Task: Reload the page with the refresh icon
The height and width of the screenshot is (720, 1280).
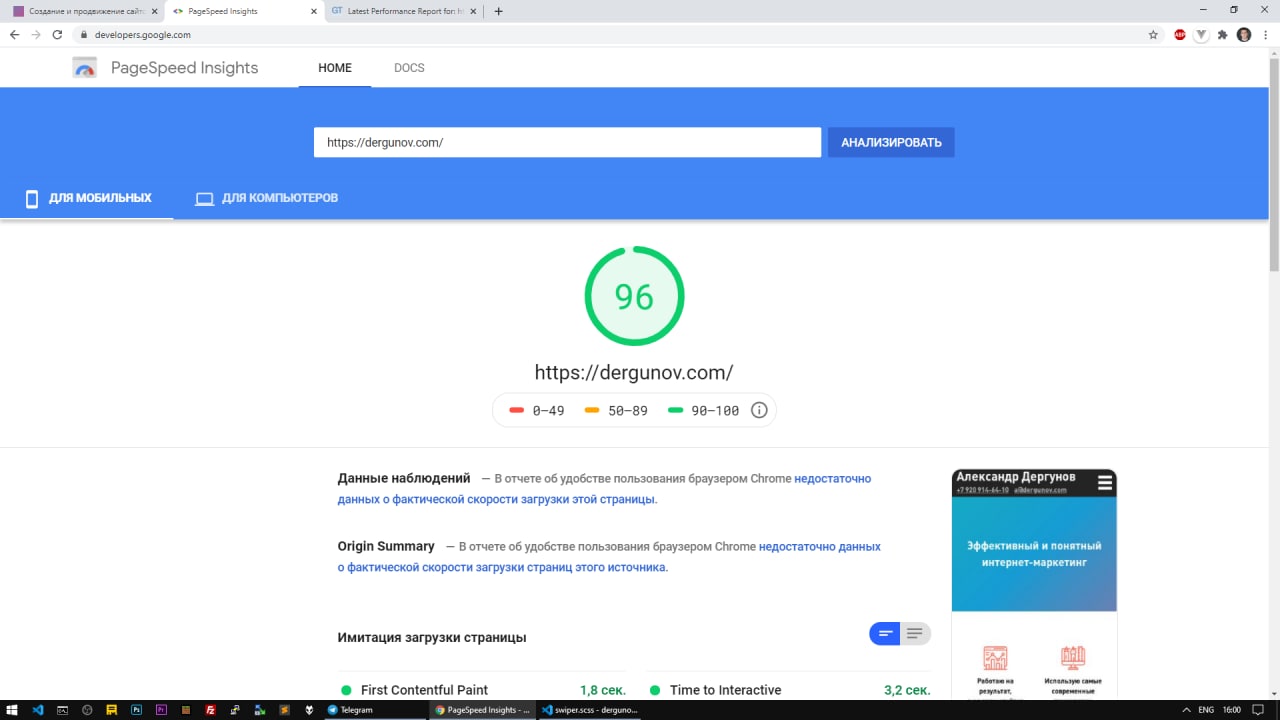Action: [x=57, y=34]
